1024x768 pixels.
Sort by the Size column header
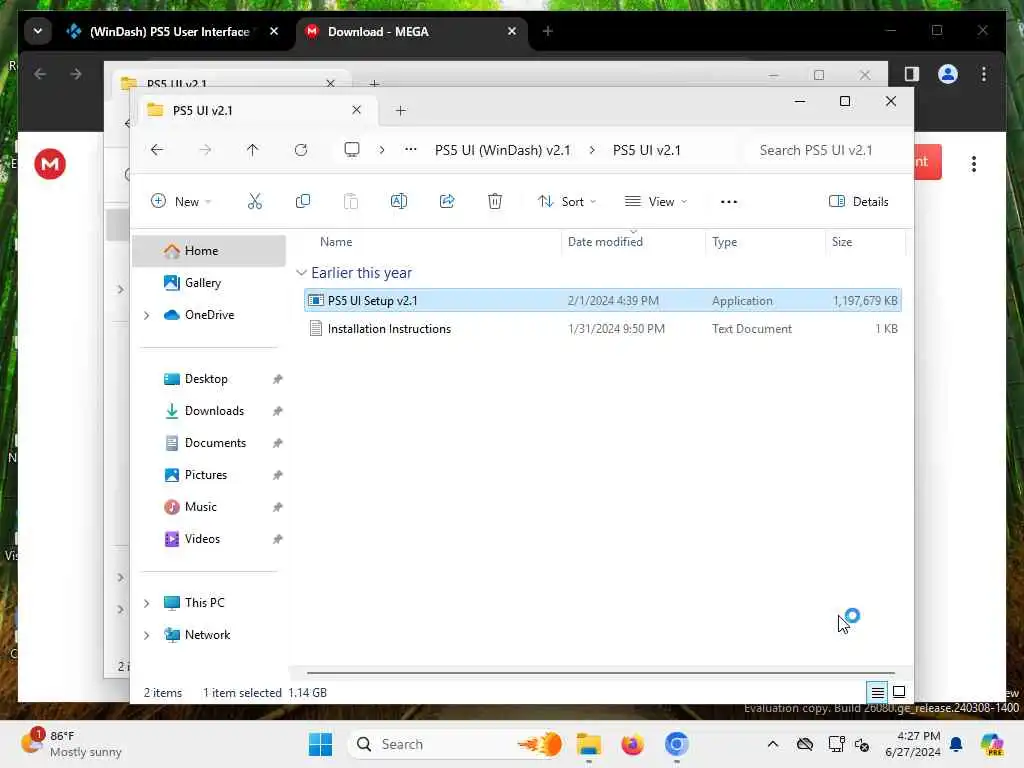click(842, 242)
